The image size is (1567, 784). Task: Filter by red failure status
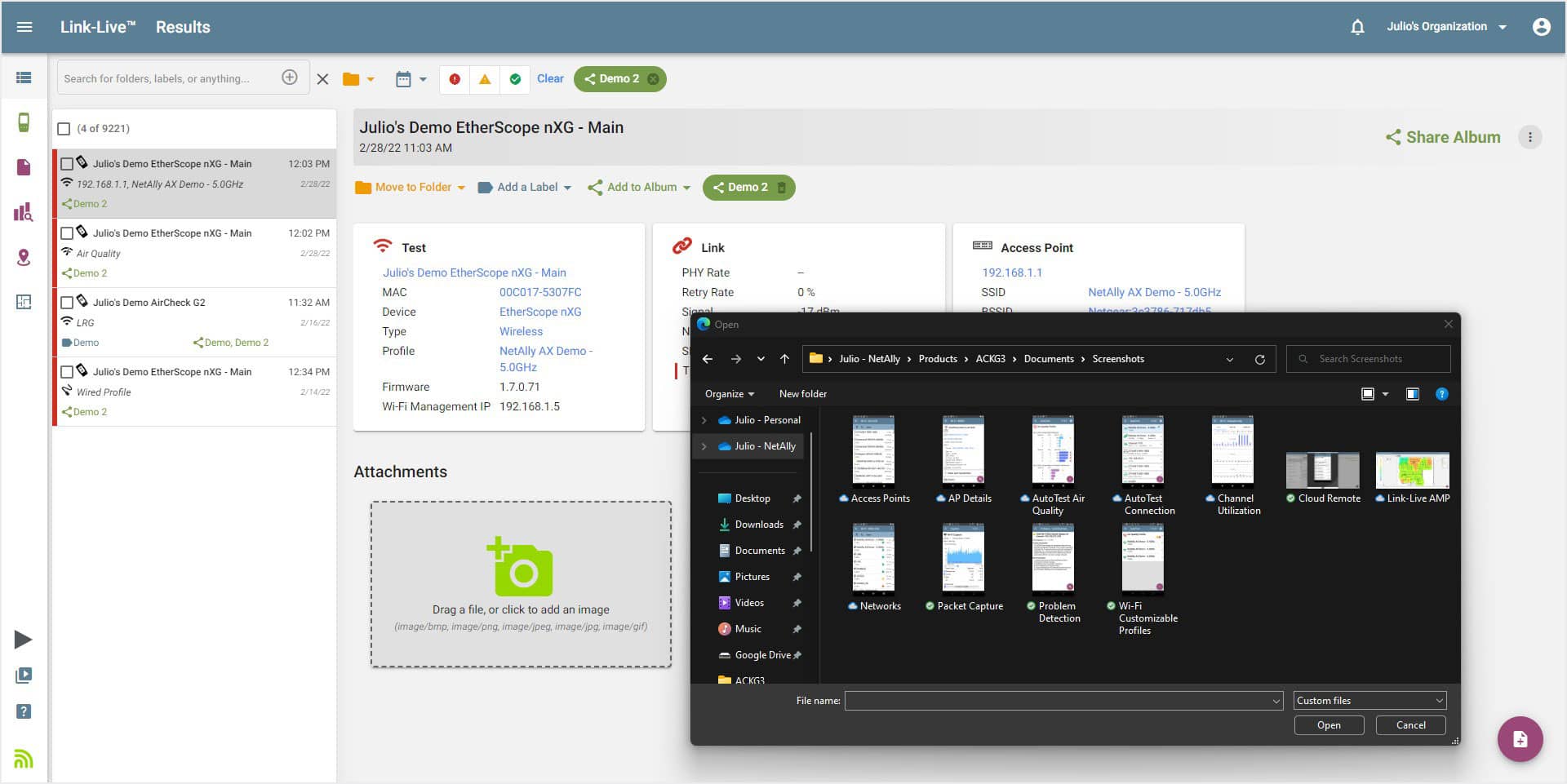(x=455, y=79)
